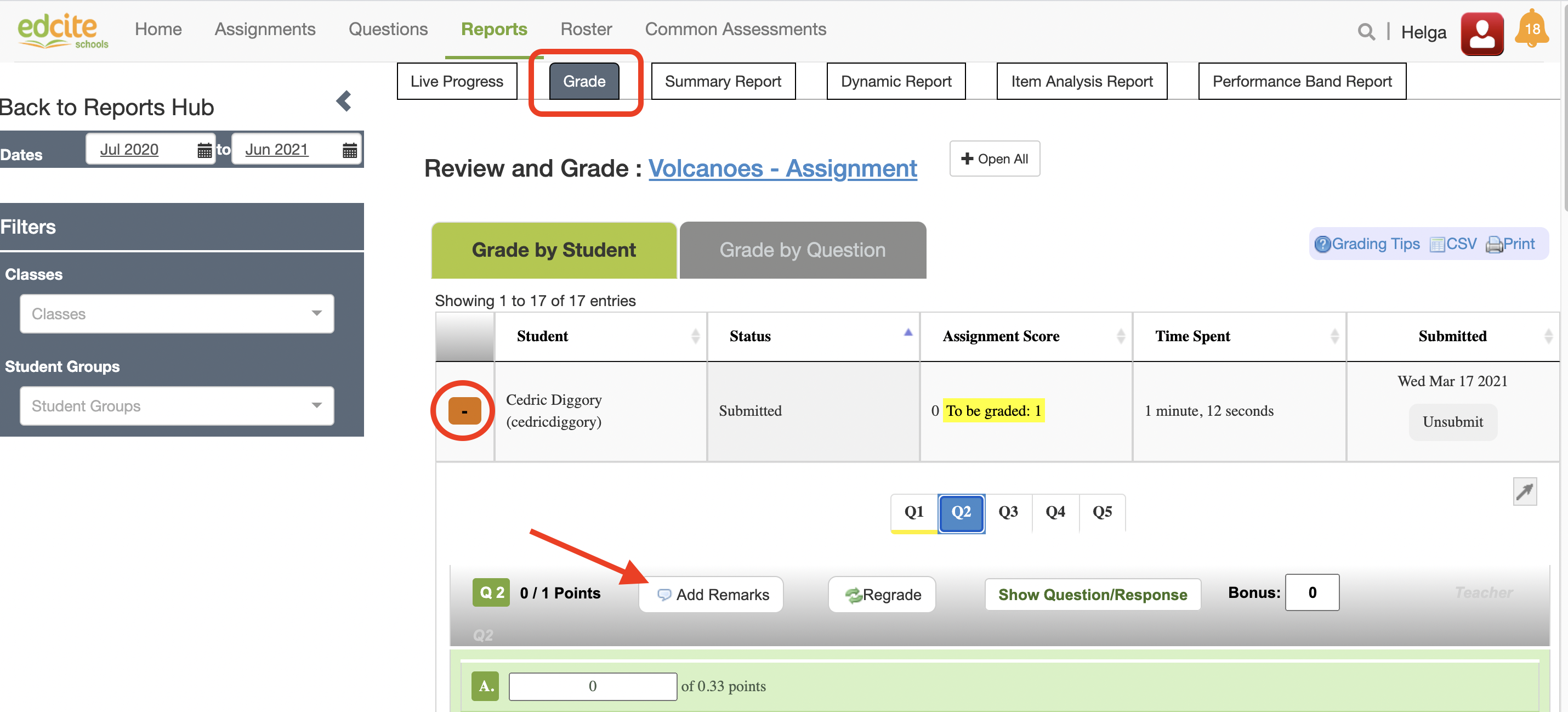Open the Student Groups dropdown

177,405
